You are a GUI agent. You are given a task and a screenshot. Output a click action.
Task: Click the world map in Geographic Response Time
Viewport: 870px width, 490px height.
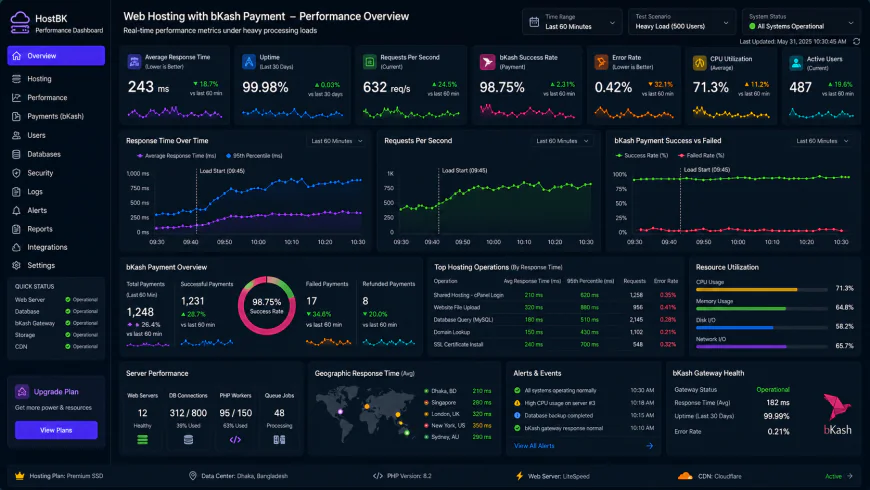coord(365,413)
